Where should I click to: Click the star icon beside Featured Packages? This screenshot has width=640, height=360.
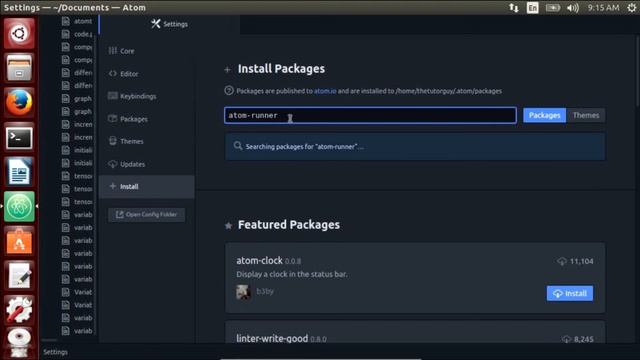[x=229, y=226]
